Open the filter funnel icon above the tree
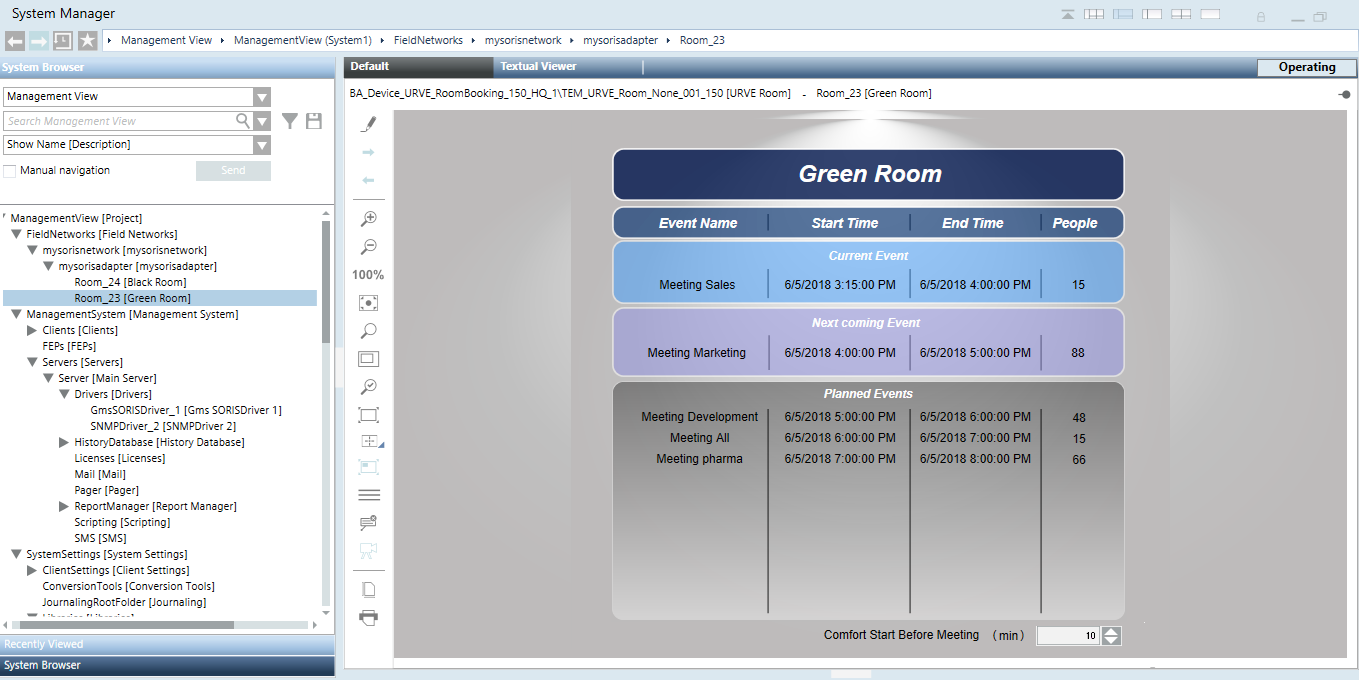This screenshot has width=1359, height=680. 289,120
